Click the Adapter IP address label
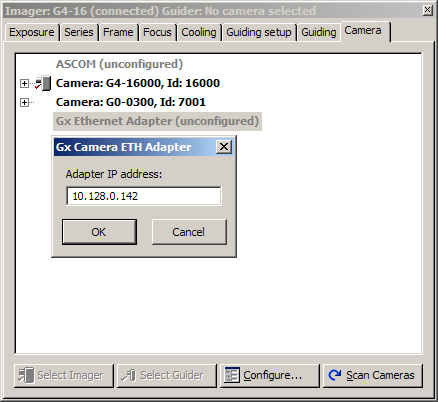The image size is (438, 402). tap(114, 174)
